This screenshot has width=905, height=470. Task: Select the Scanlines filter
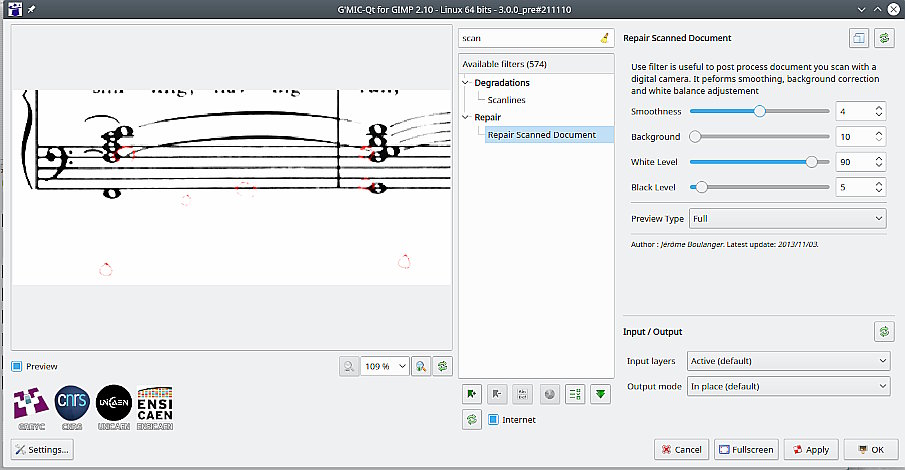(506, 100)
